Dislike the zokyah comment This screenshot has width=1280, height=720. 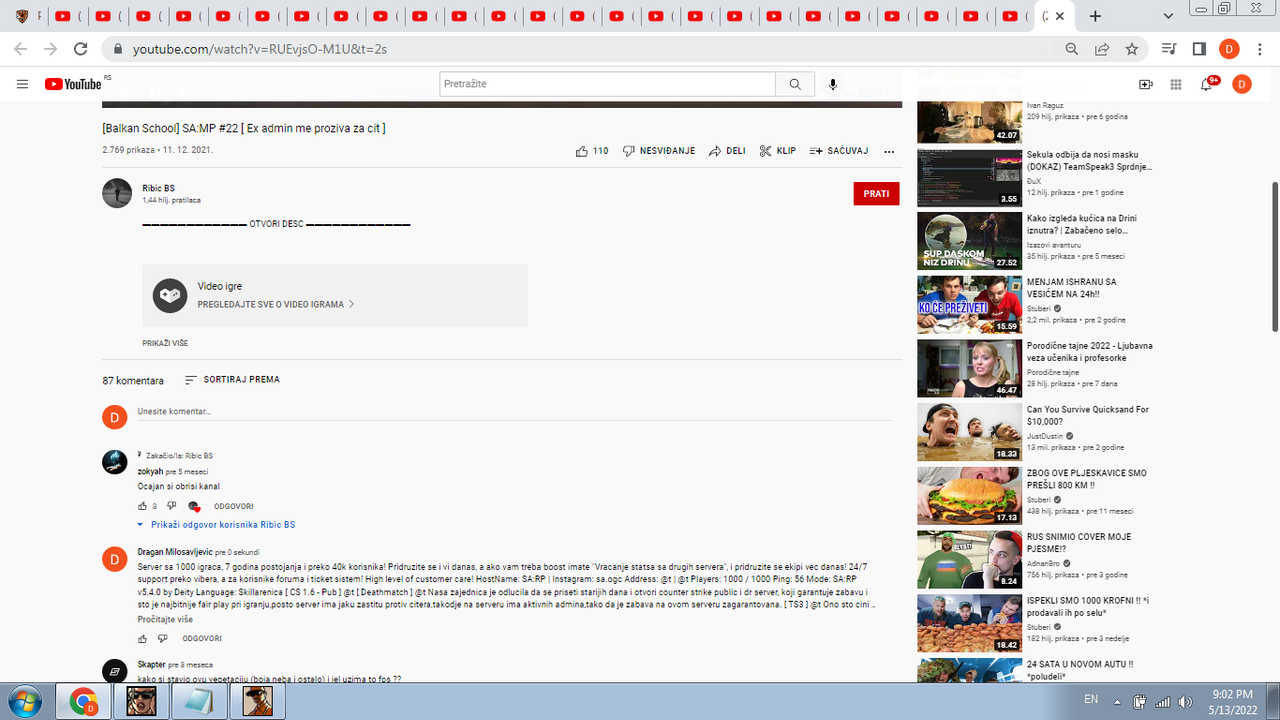click(x=172, y=506)
